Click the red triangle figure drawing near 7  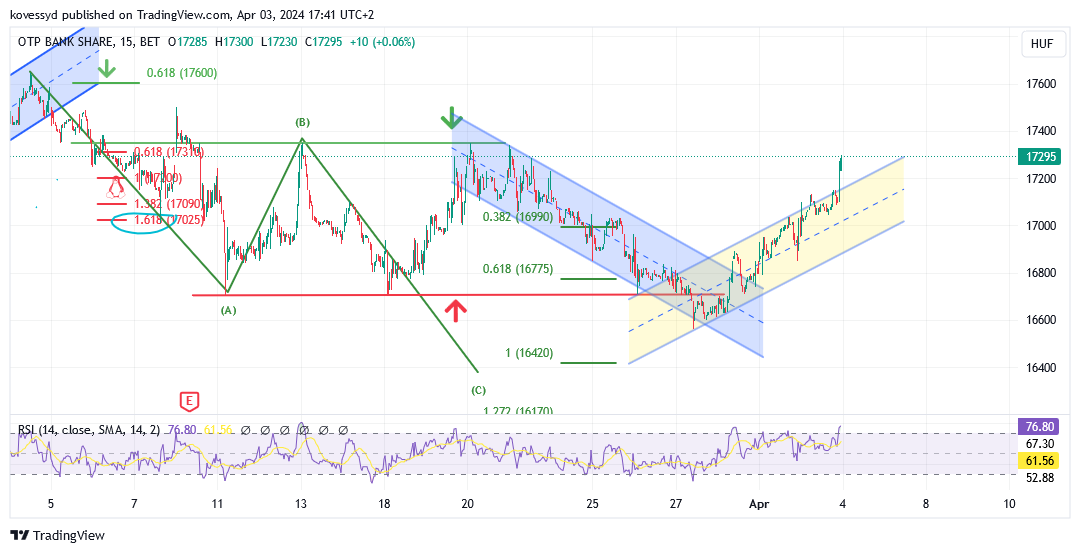115,187
